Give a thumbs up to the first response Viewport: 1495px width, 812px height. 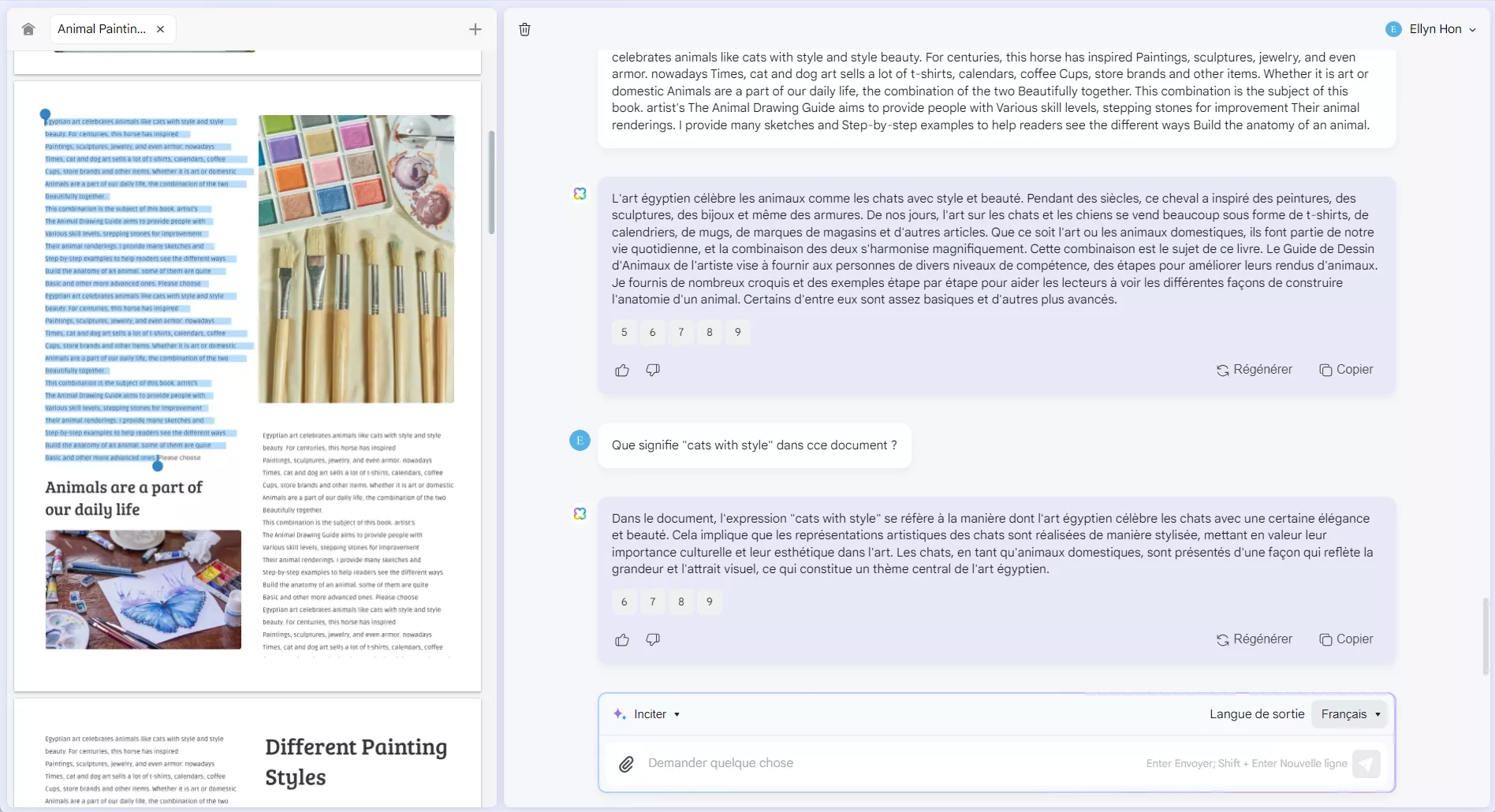click(x=622, y=370)
